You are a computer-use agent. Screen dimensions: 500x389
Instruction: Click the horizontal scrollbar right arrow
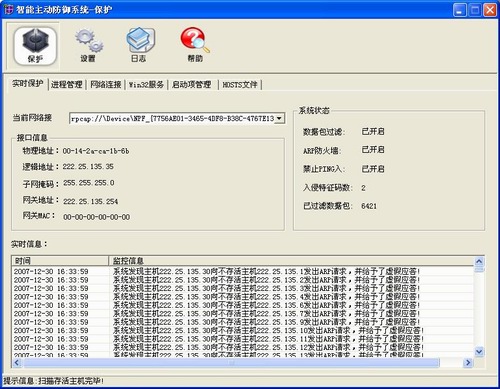[x=468, y=362]
